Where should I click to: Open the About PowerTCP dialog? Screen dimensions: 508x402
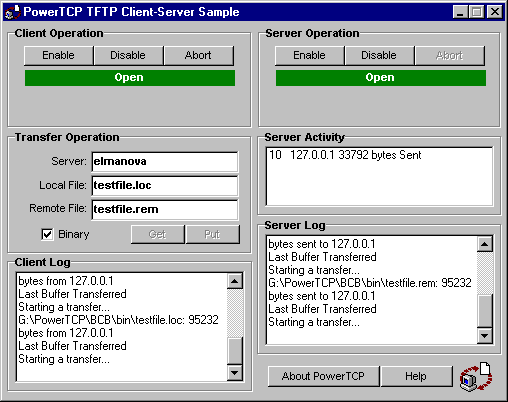323,376
